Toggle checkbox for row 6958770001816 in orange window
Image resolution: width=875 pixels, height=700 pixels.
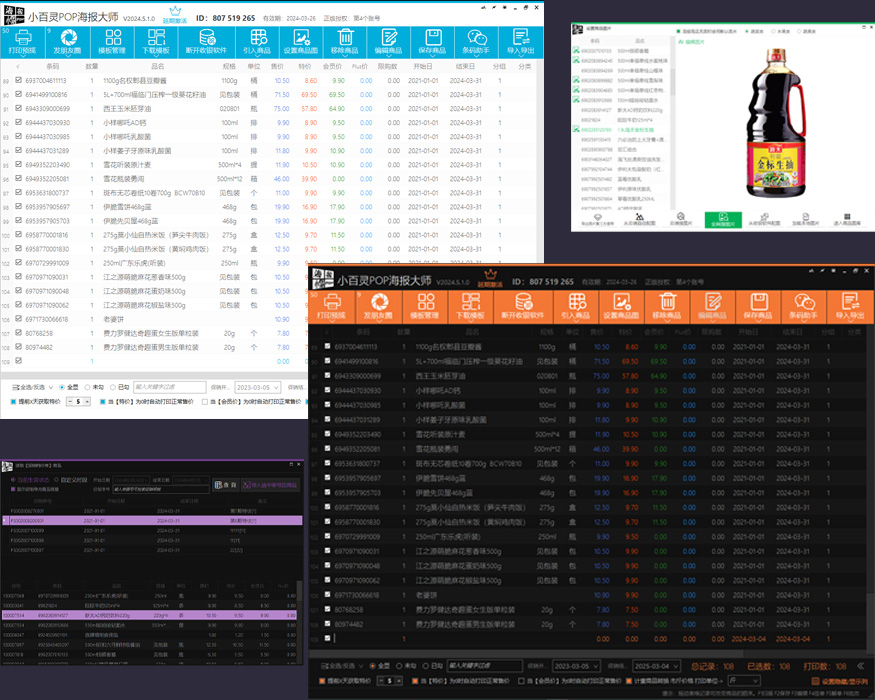(x=328, y=507)
